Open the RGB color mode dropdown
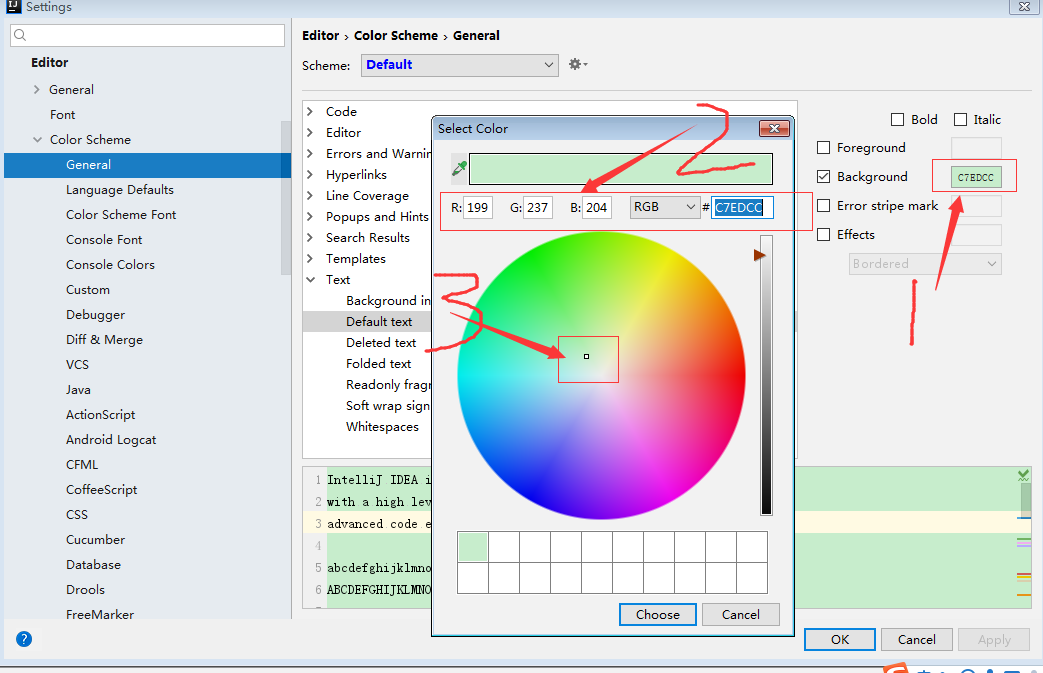 click(x=665, y=207)
